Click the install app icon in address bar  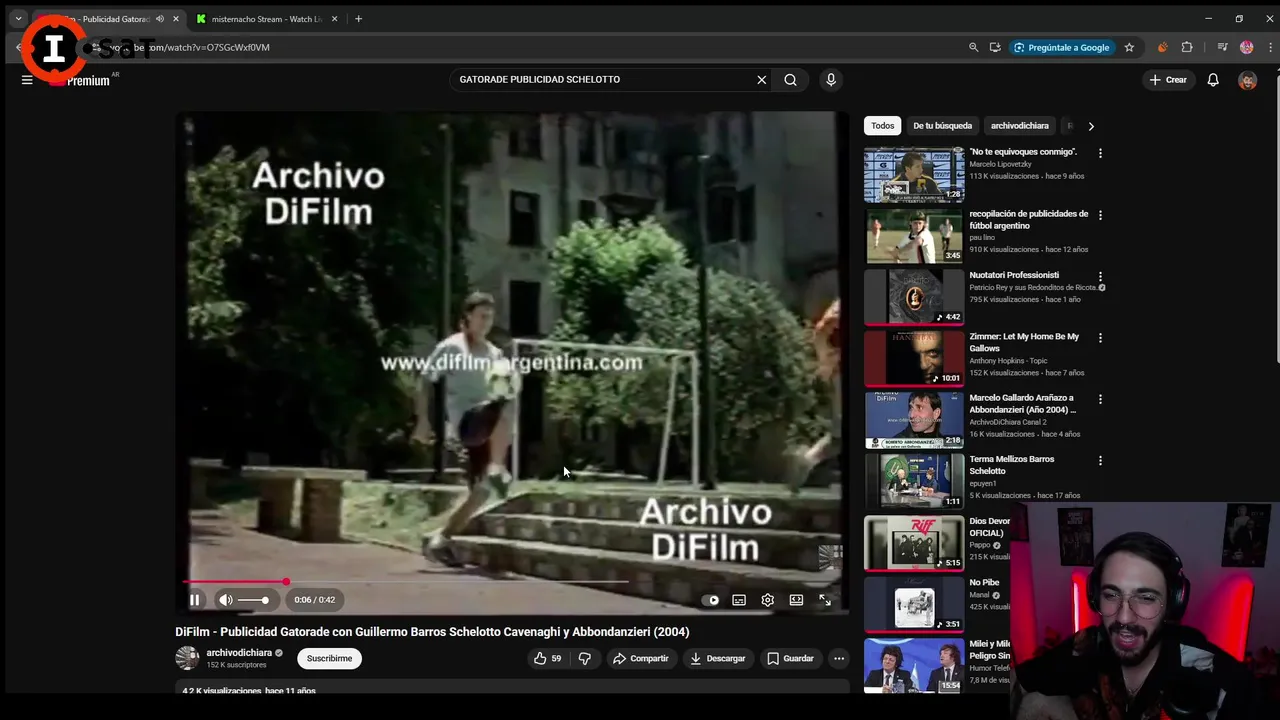[995, 47]
